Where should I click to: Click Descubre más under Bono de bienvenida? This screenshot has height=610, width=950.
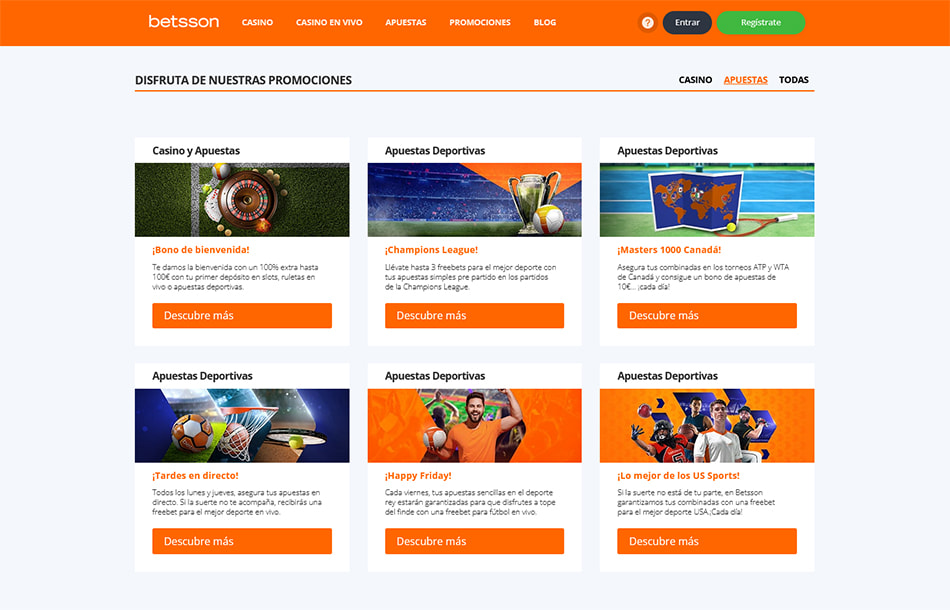[242, 316]
